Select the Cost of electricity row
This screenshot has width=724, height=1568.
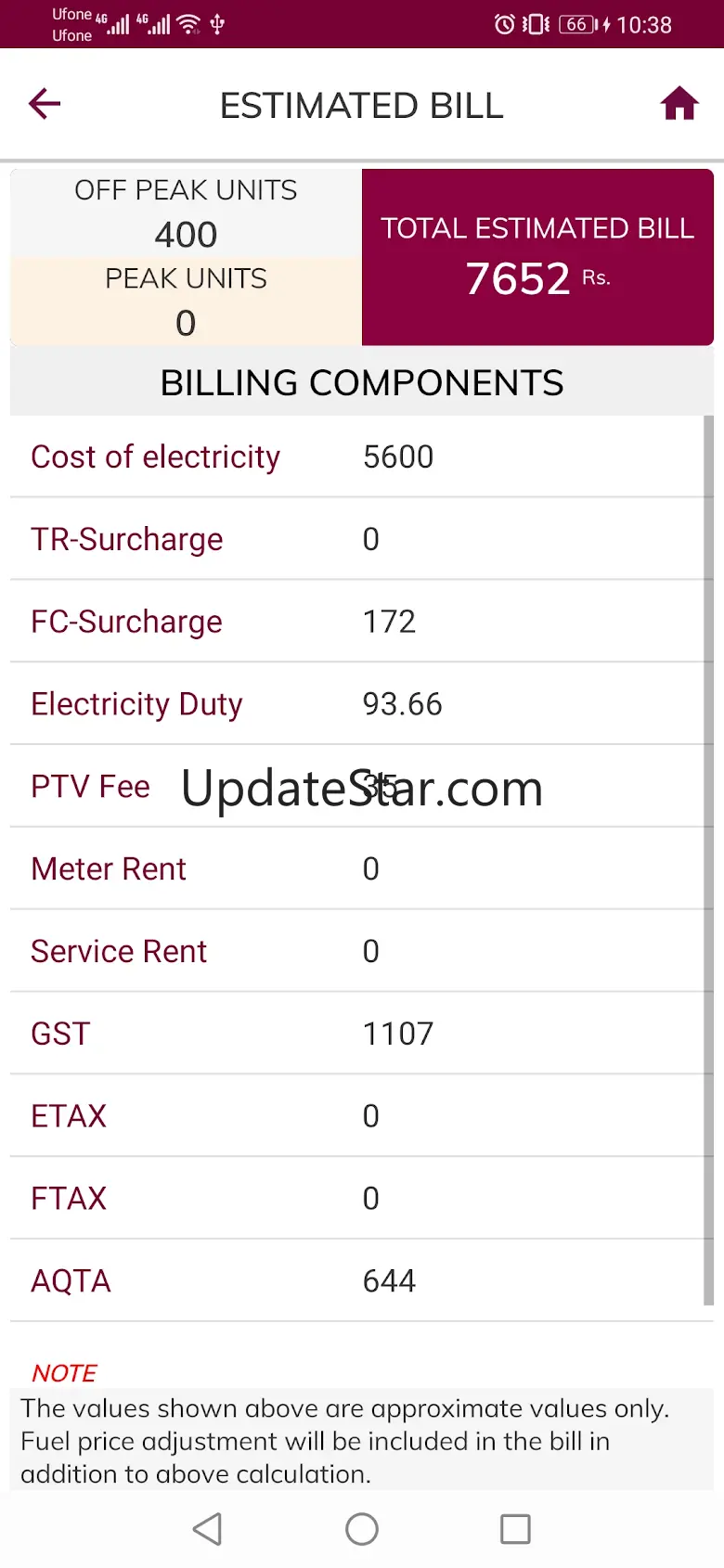pos(357,456)
